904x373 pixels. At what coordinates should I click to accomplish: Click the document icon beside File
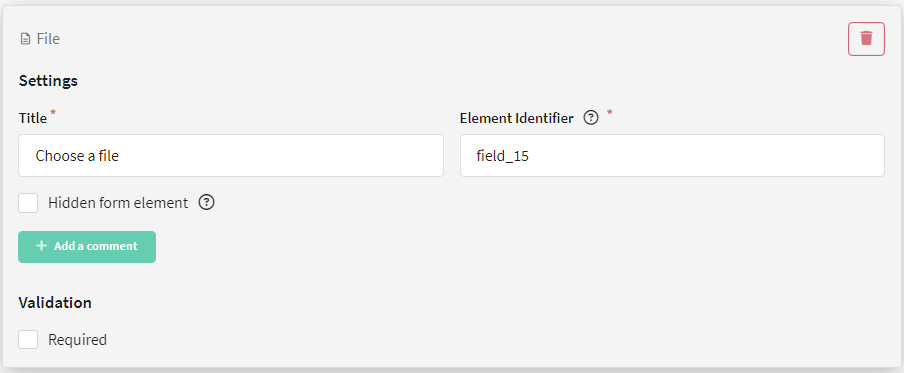25,39
